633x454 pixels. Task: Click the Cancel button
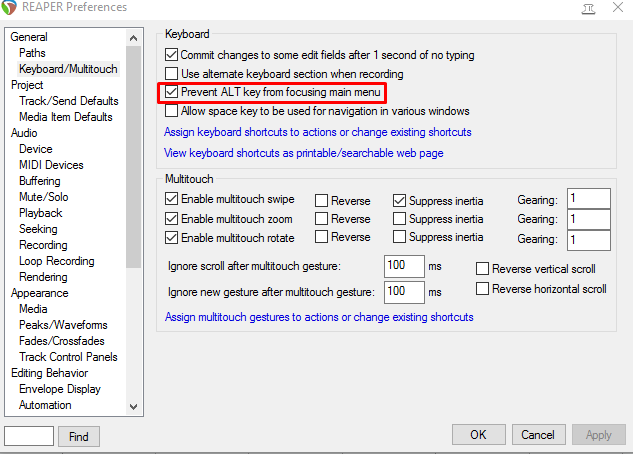[538, 435]
